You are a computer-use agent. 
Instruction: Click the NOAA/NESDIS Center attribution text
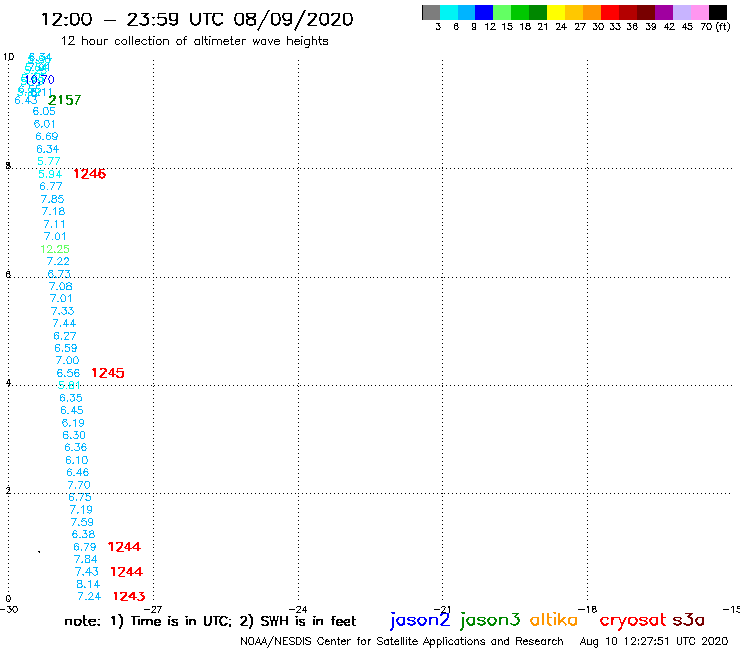coord(402,641)
